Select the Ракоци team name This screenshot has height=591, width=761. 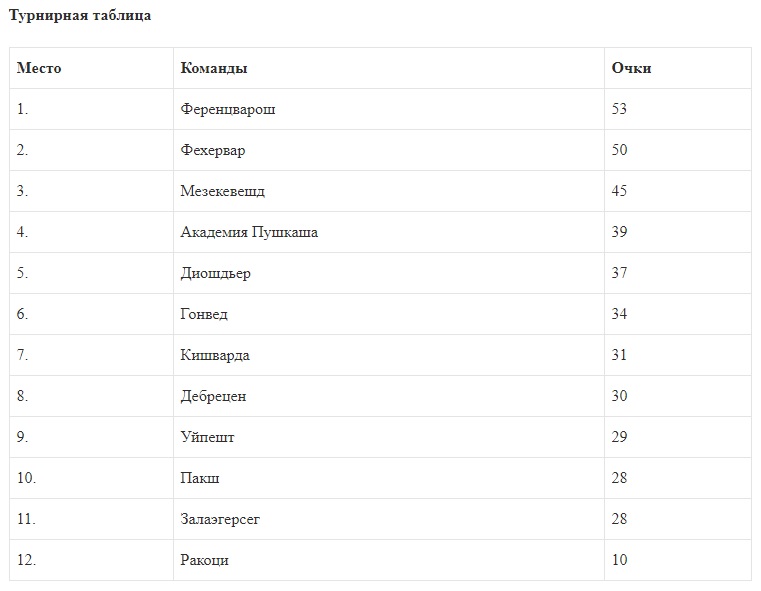pyautogui.click(x=205, y=560)
